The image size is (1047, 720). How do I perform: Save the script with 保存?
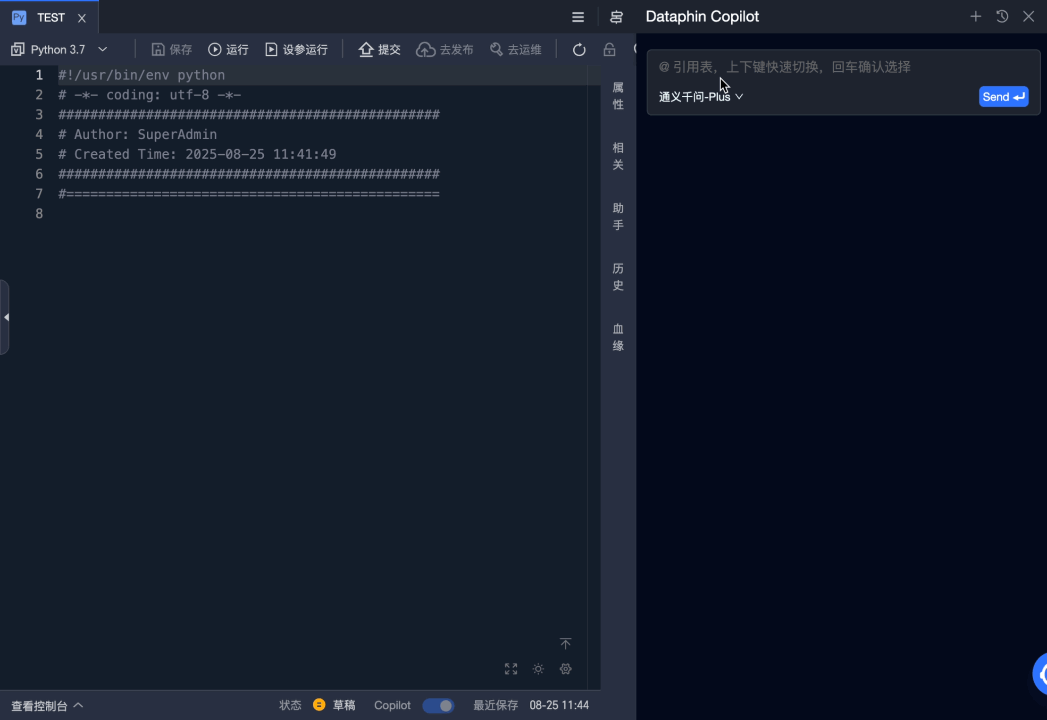(172, 49)
